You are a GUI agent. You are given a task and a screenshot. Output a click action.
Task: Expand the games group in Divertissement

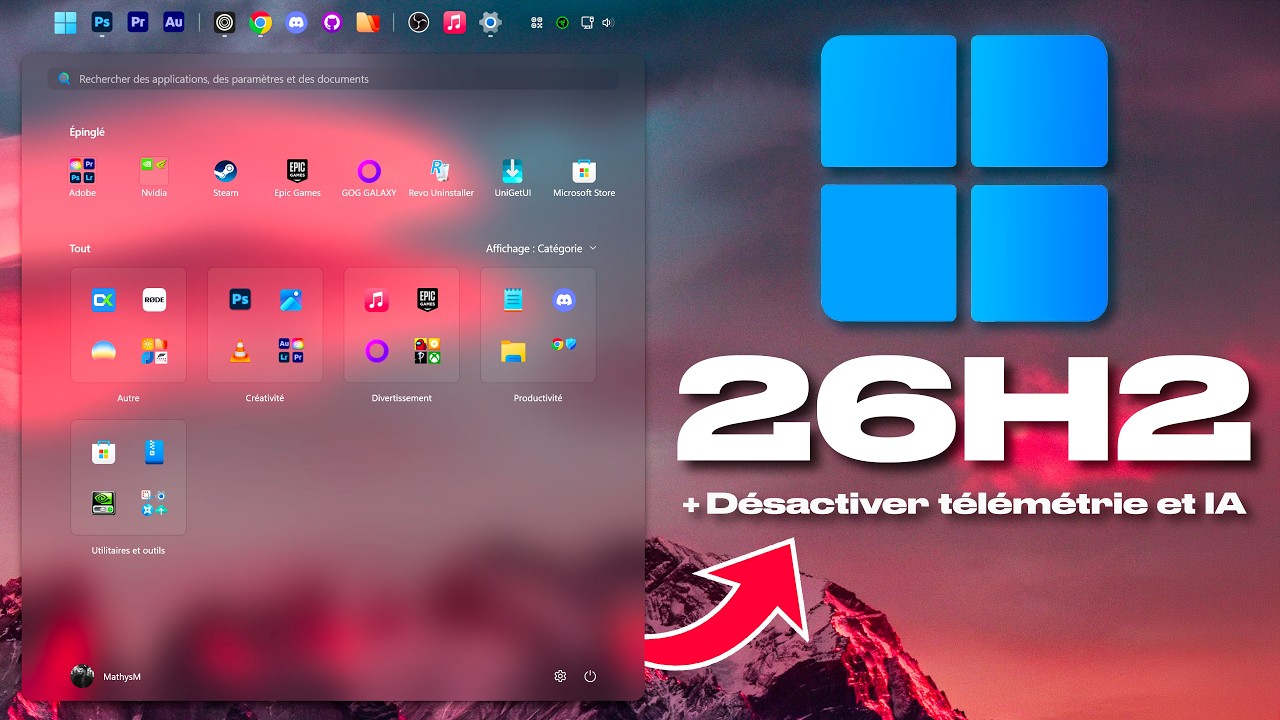point(427,351)
